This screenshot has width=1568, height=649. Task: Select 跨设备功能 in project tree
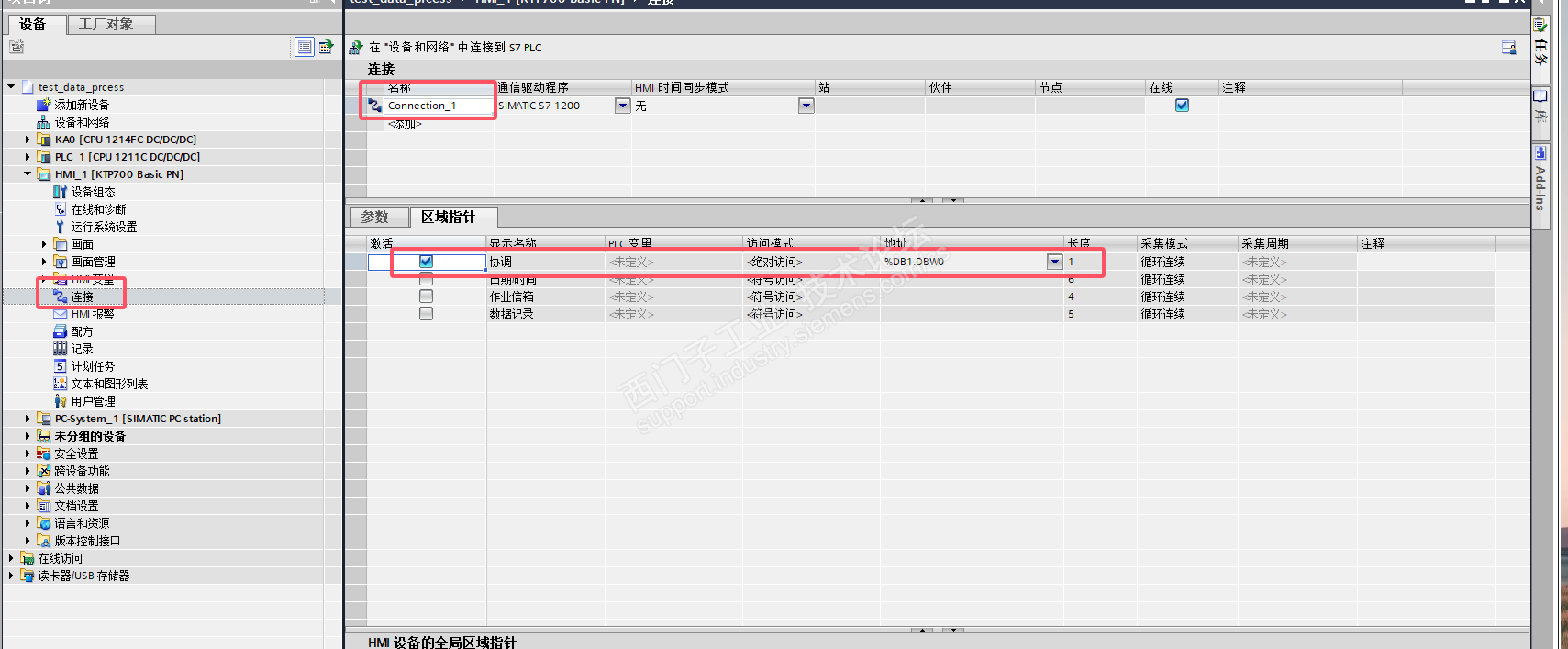(x=82, y=471)
